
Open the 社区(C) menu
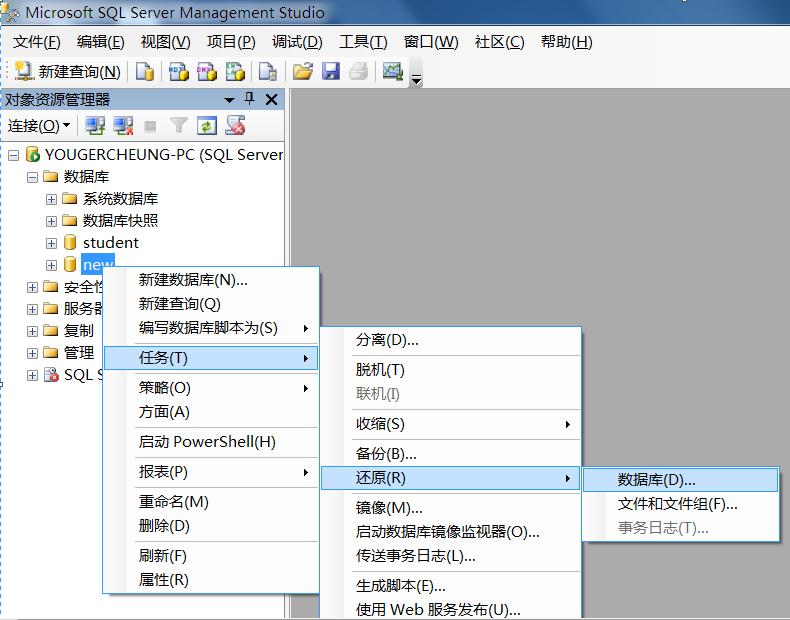click(x=500, y=42)
